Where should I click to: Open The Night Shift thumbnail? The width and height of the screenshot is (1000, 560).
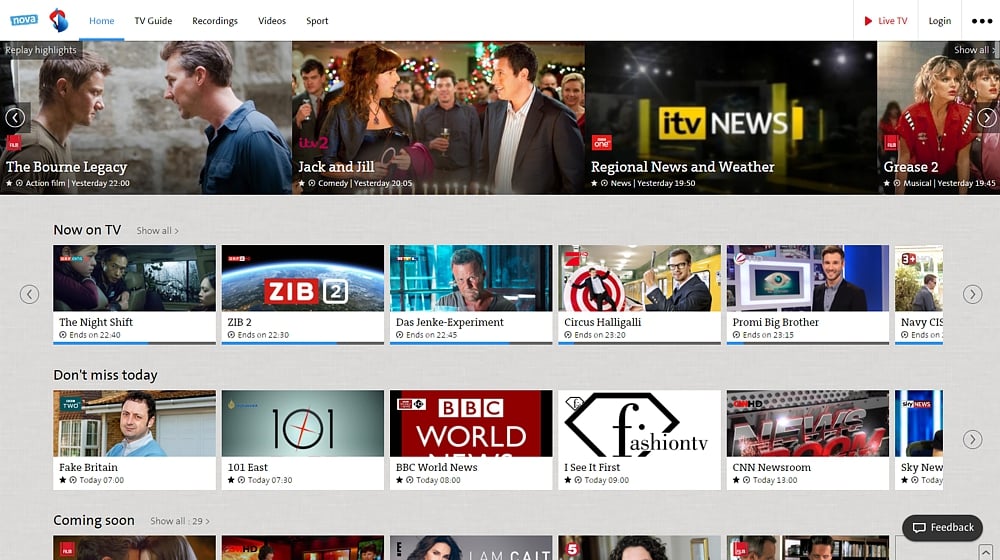(x=135, y=278)
